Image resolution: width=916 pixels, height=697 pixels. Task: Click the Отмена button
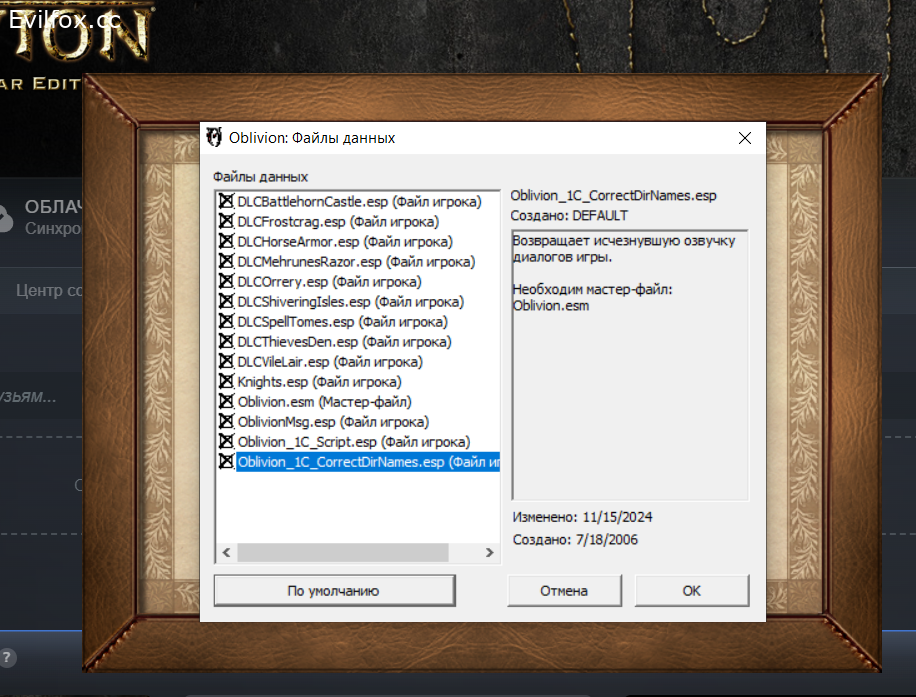(564, 591)
